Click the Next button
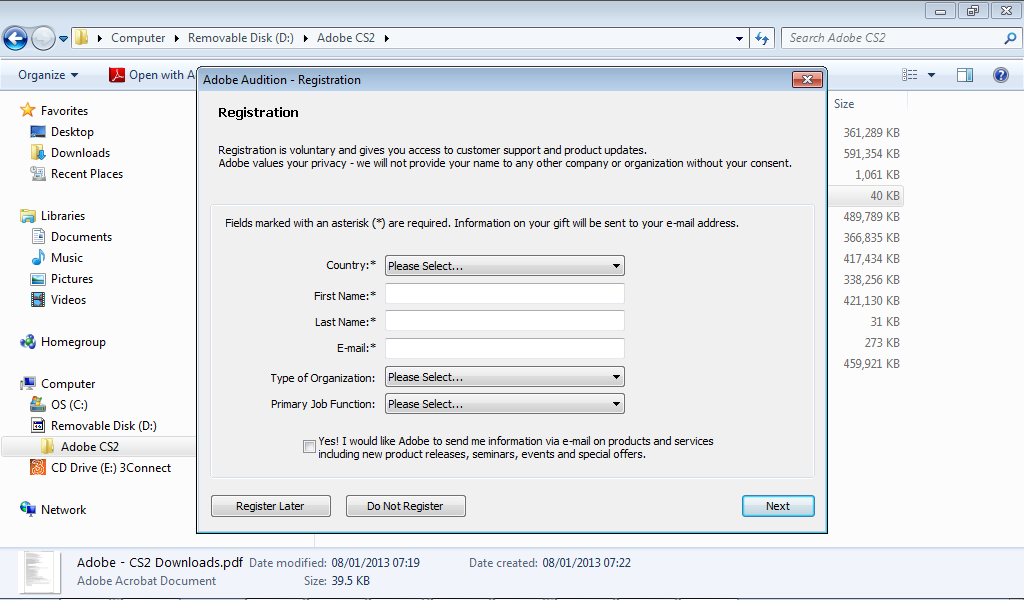This screenshot has height=600, width=1024. pyautogui.click(x=778, y=506)
